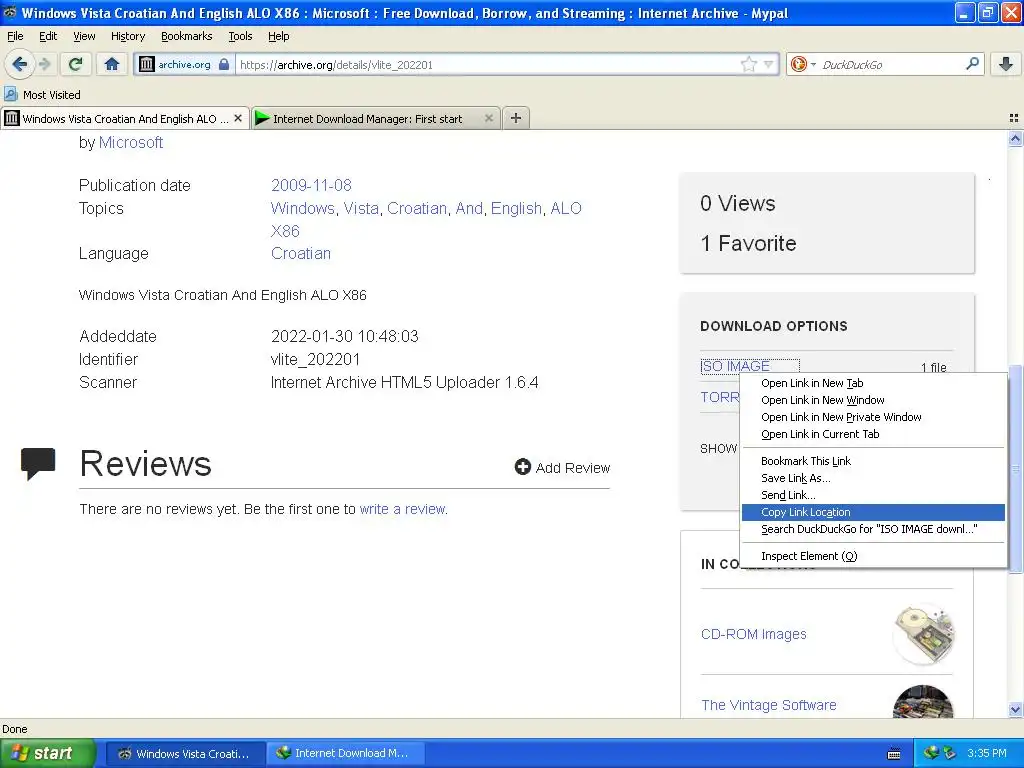Open the DuckDuckGo search engine selector
The image size is (1024, 768).
[x=803, y=64]
